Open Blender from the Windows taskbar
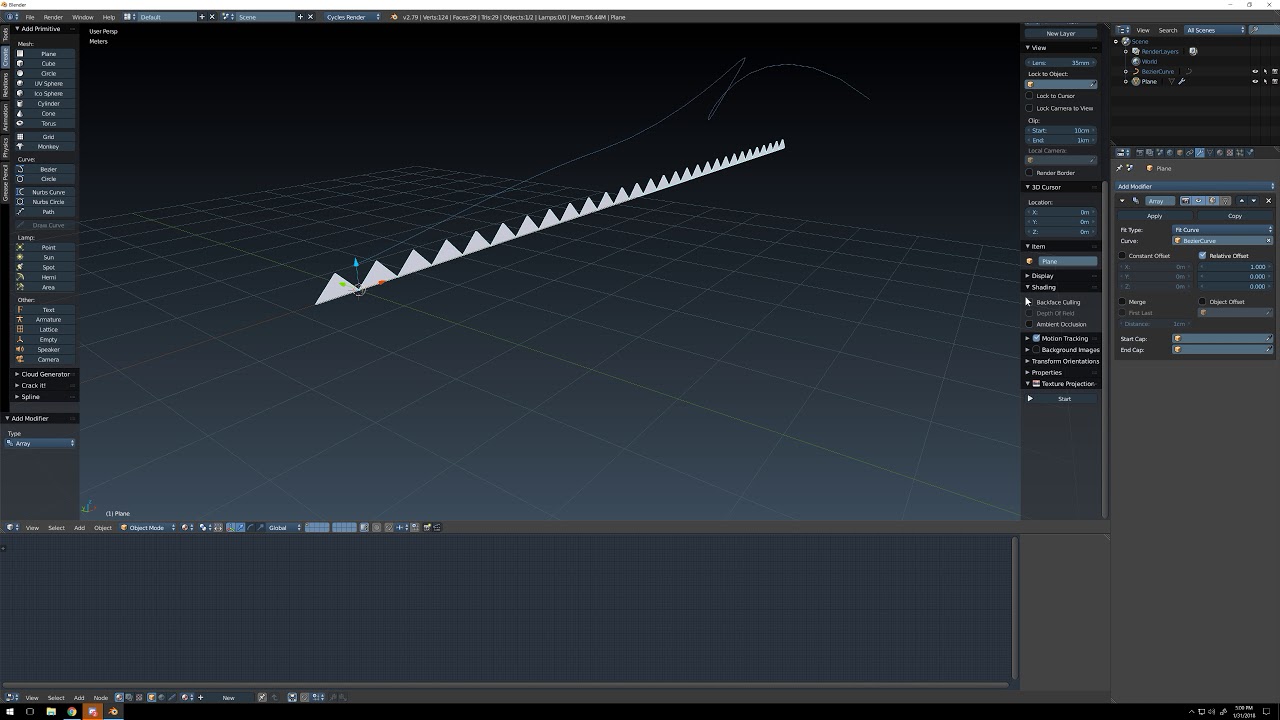Image resolution: width=1280 pixels, height=720 pixels. [113, 712]
